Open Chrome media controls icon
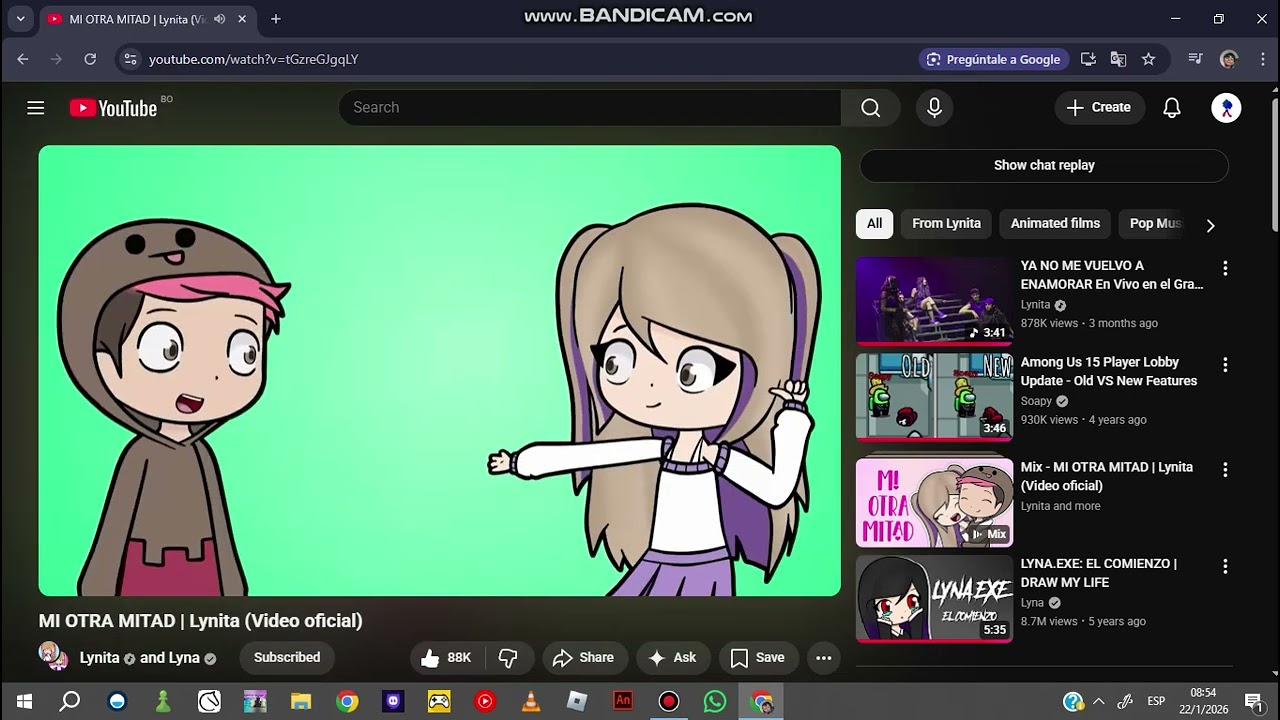This screenshot has height=720, width=1280. (1195, 59)
